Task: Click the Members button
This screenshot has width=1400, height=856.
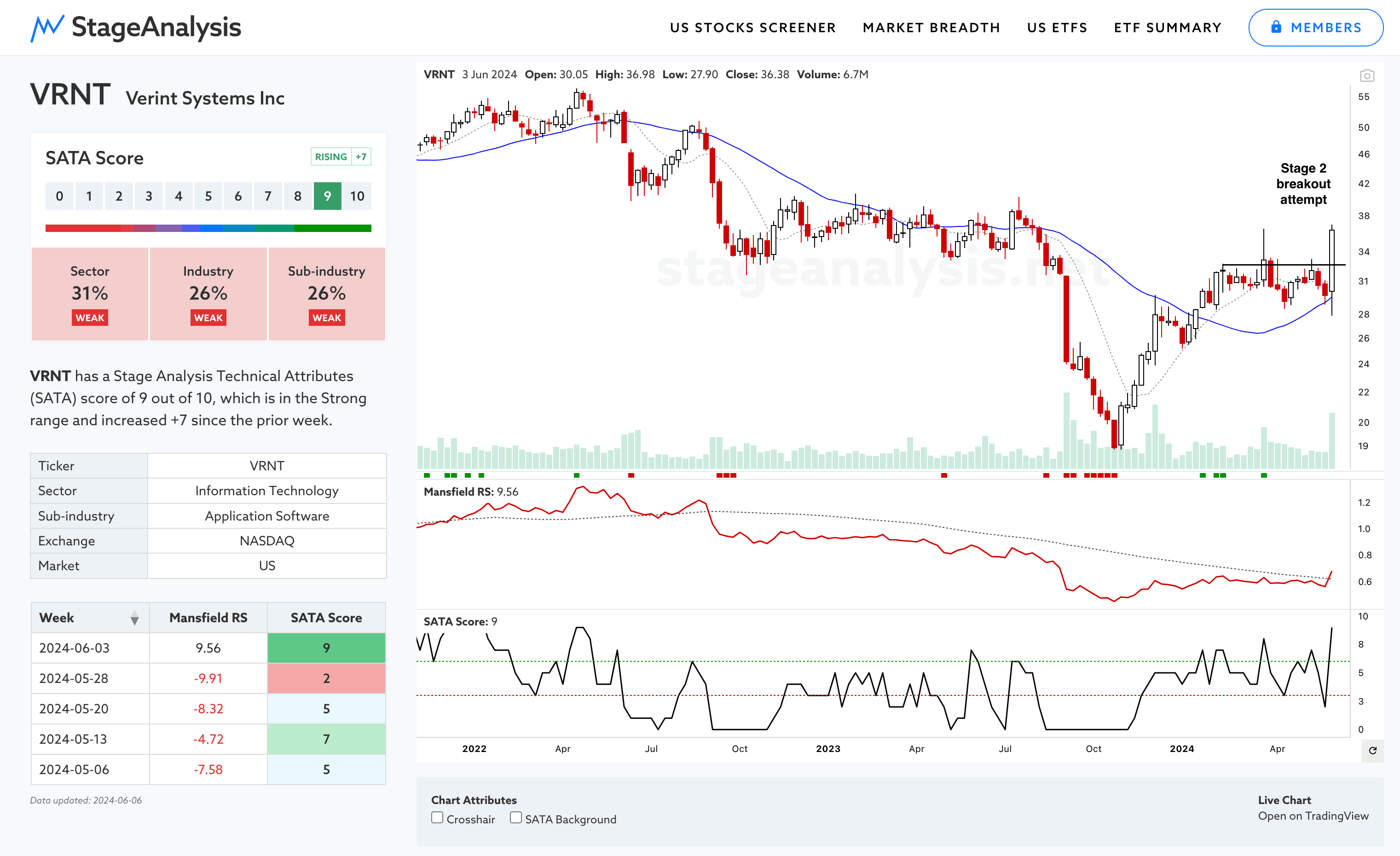Action: coord(1315,28)
